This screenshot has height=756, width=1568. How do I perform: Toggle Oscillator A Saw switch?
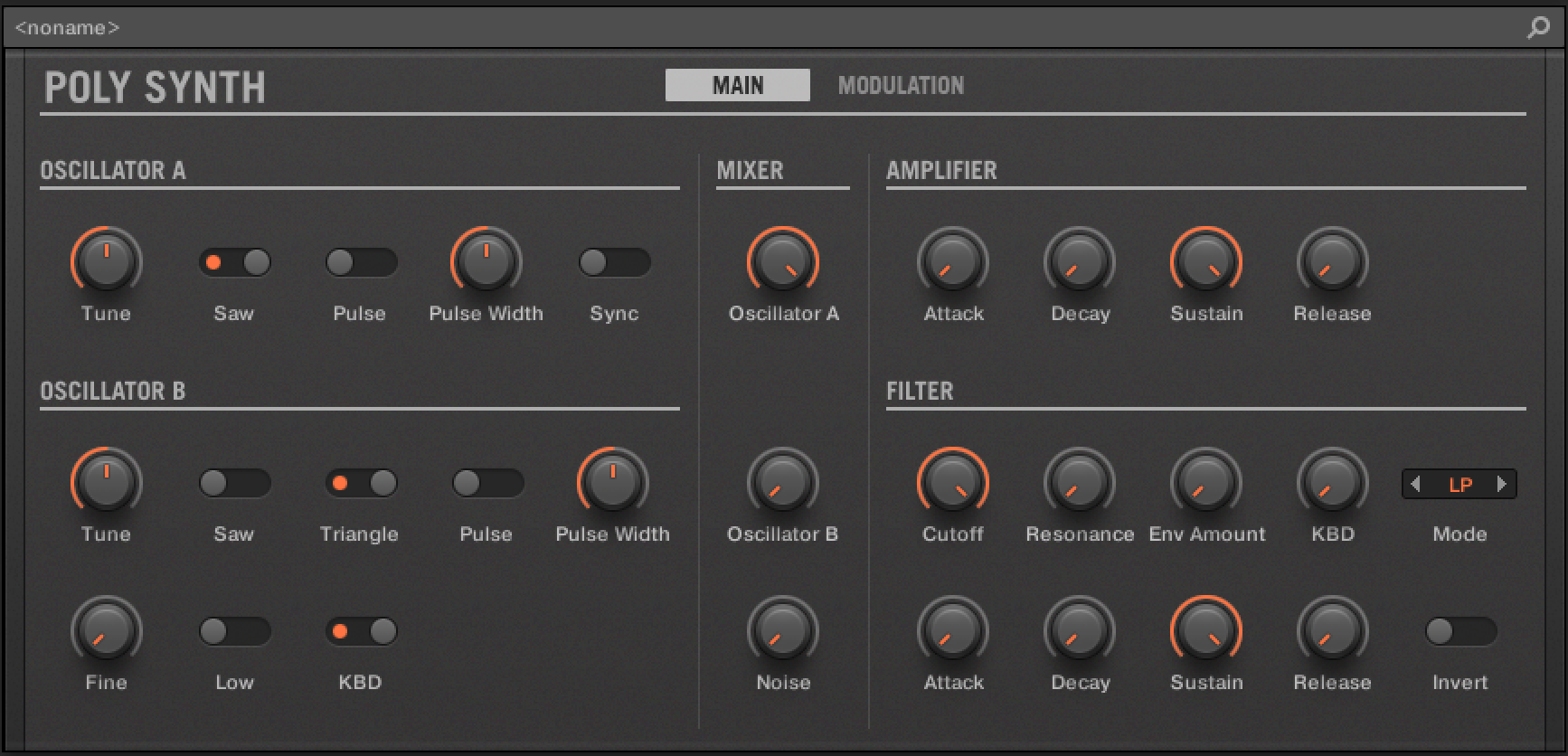[x=235, y=262]
